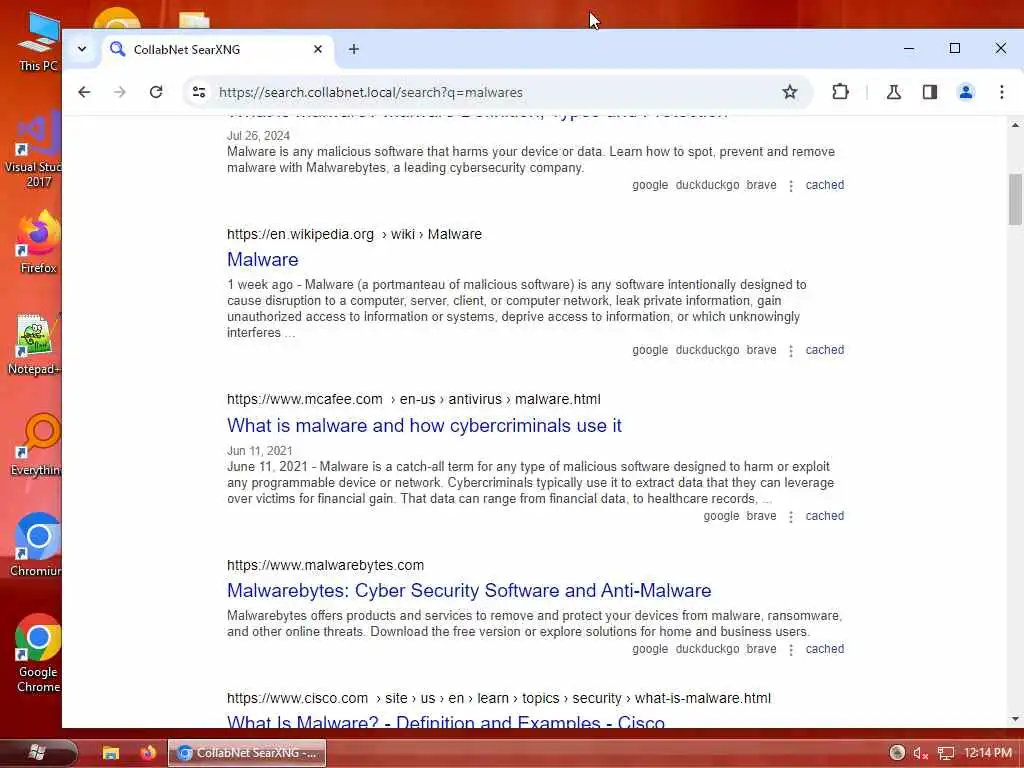Open What is malware and how cybercriminals use it

[x=424, y=425]
